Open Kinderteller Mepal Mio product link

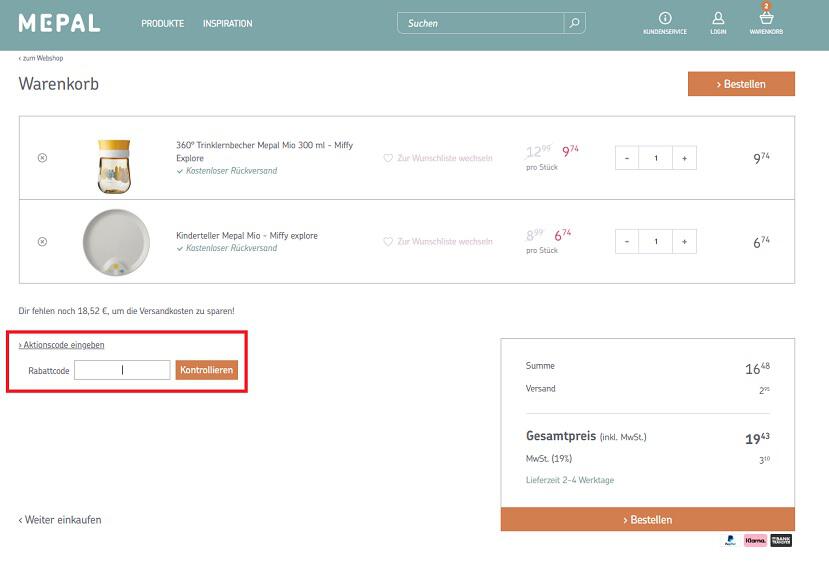click(x=247, y=235)
